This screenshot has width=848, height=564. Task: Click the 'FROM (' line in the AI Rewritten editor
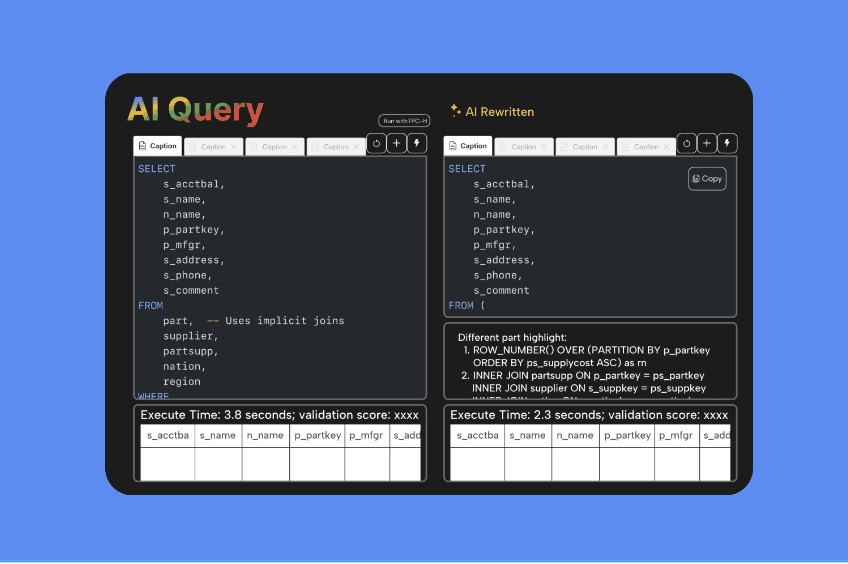click(467, 306)
